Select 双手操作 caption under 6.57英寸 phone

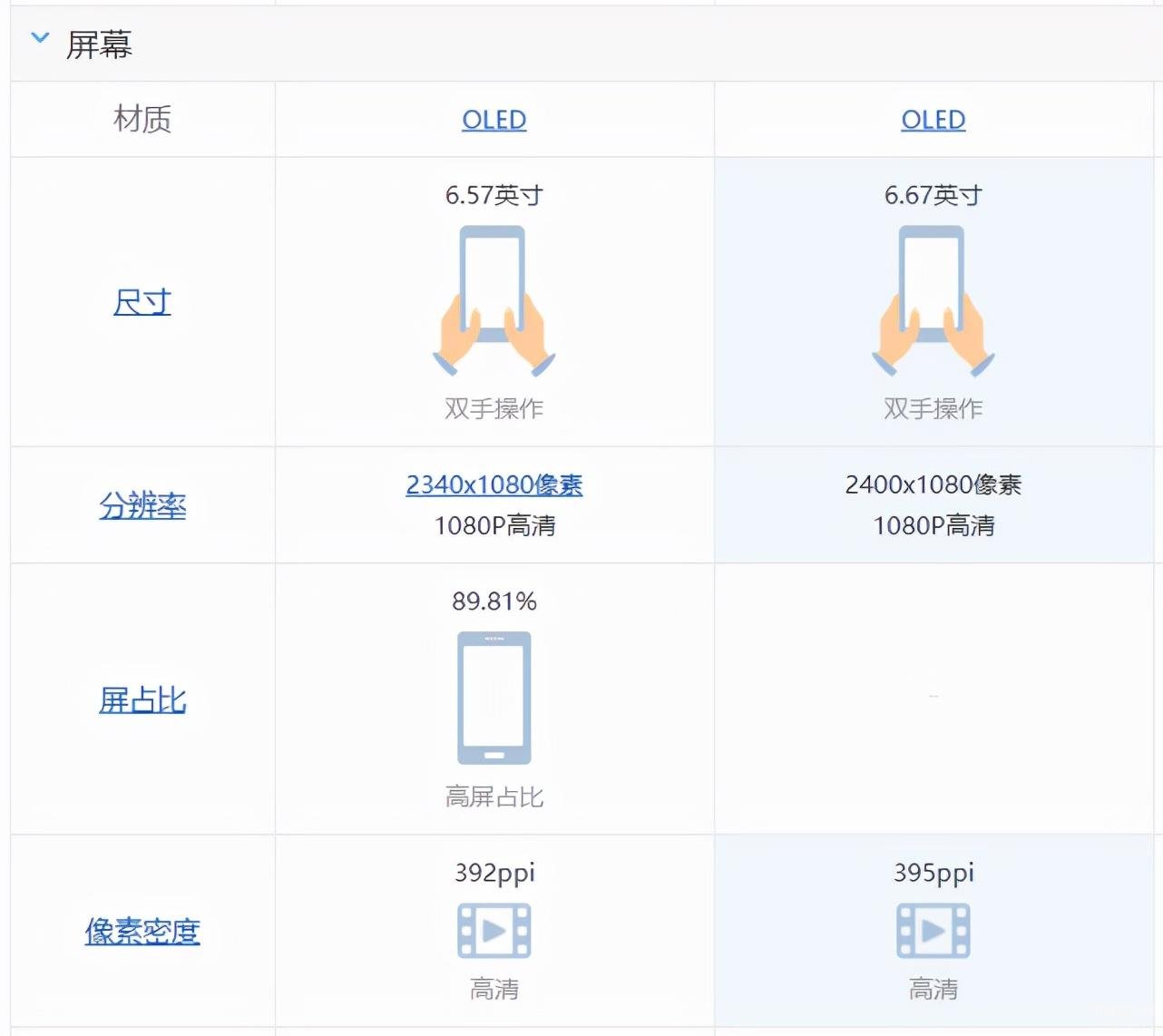(494, 408)
